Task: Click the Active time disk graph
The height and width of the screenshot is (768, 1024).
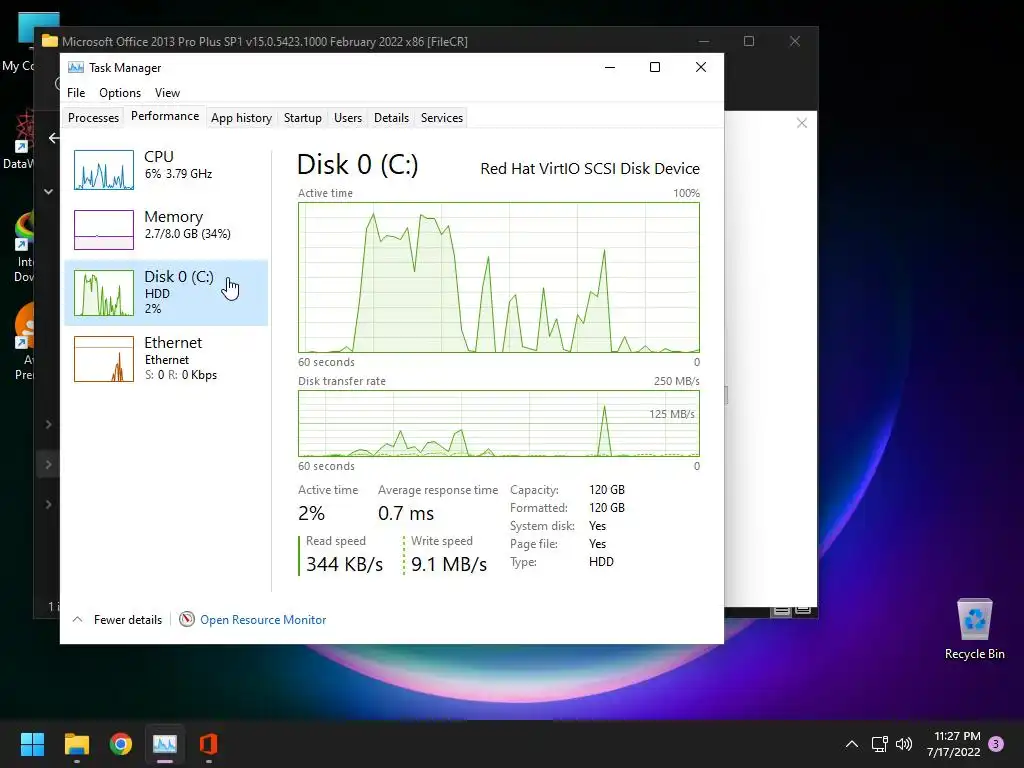Action: coord(498,278)
